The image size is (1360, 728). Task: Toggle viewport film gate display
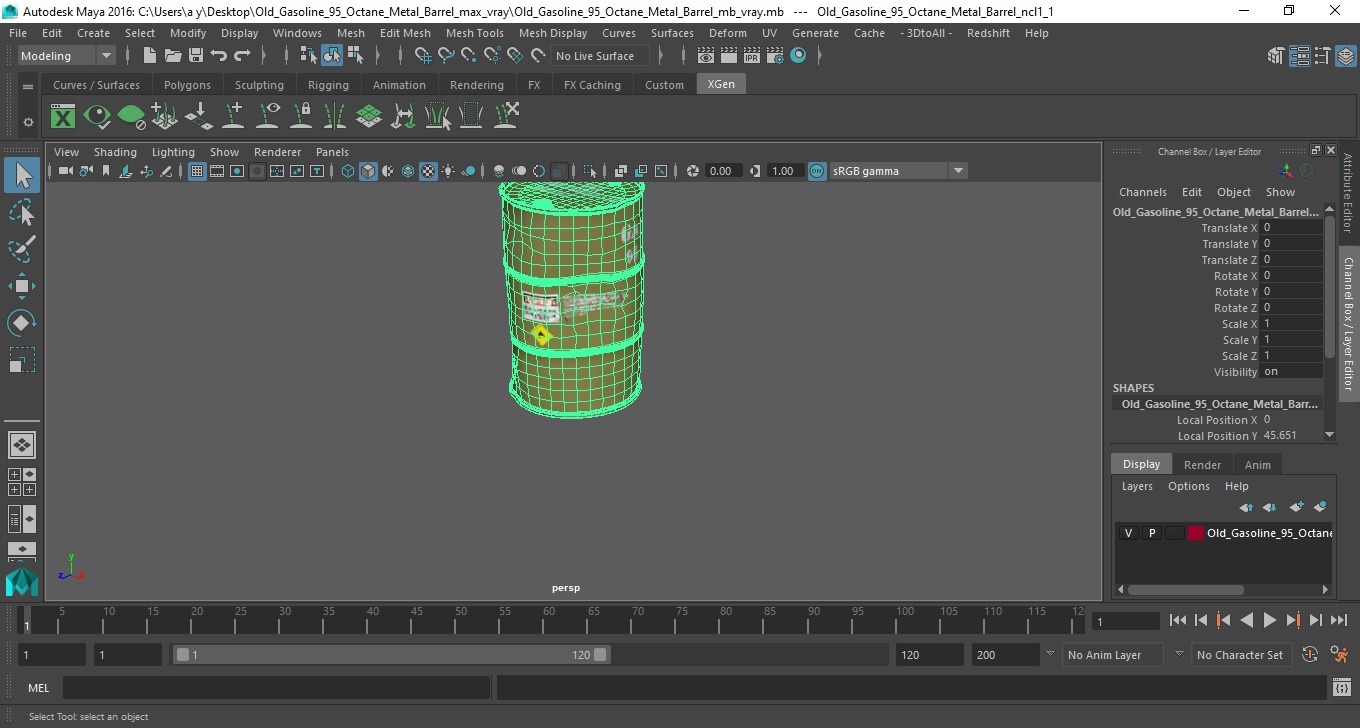217,171
